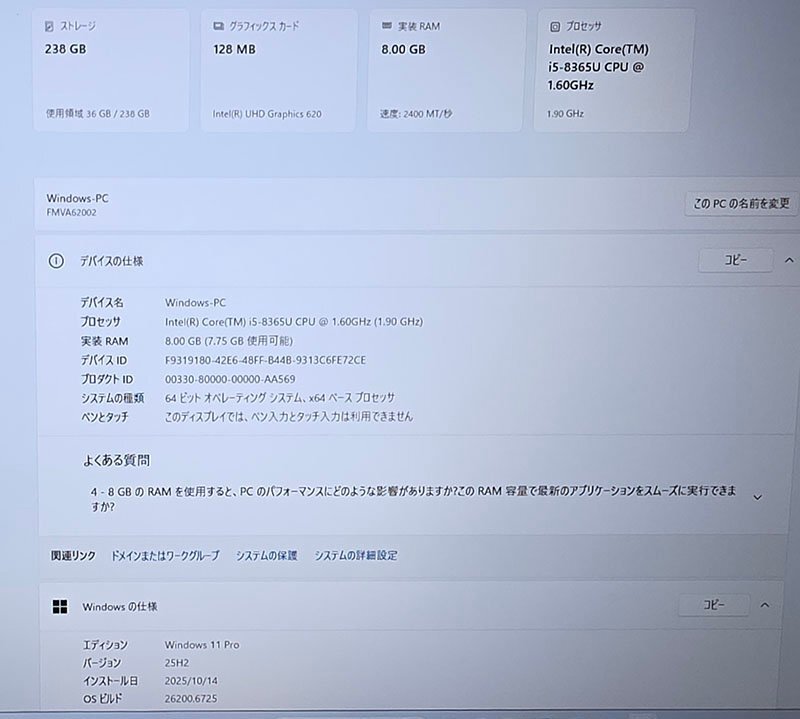Open the 238 GB storage card
800x719 pixels.
(x=111, y=71)
